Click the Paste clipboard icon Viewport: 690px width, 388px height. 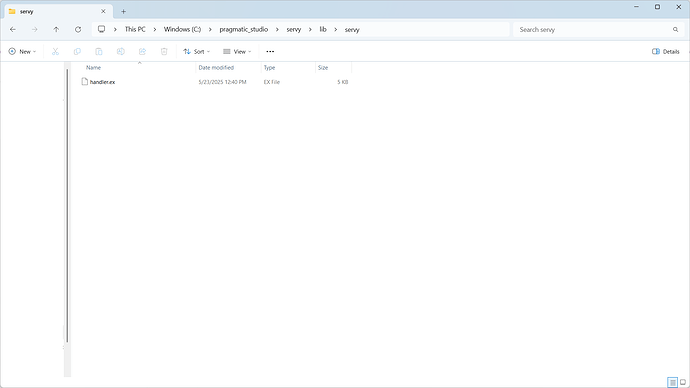coord(99,51)
